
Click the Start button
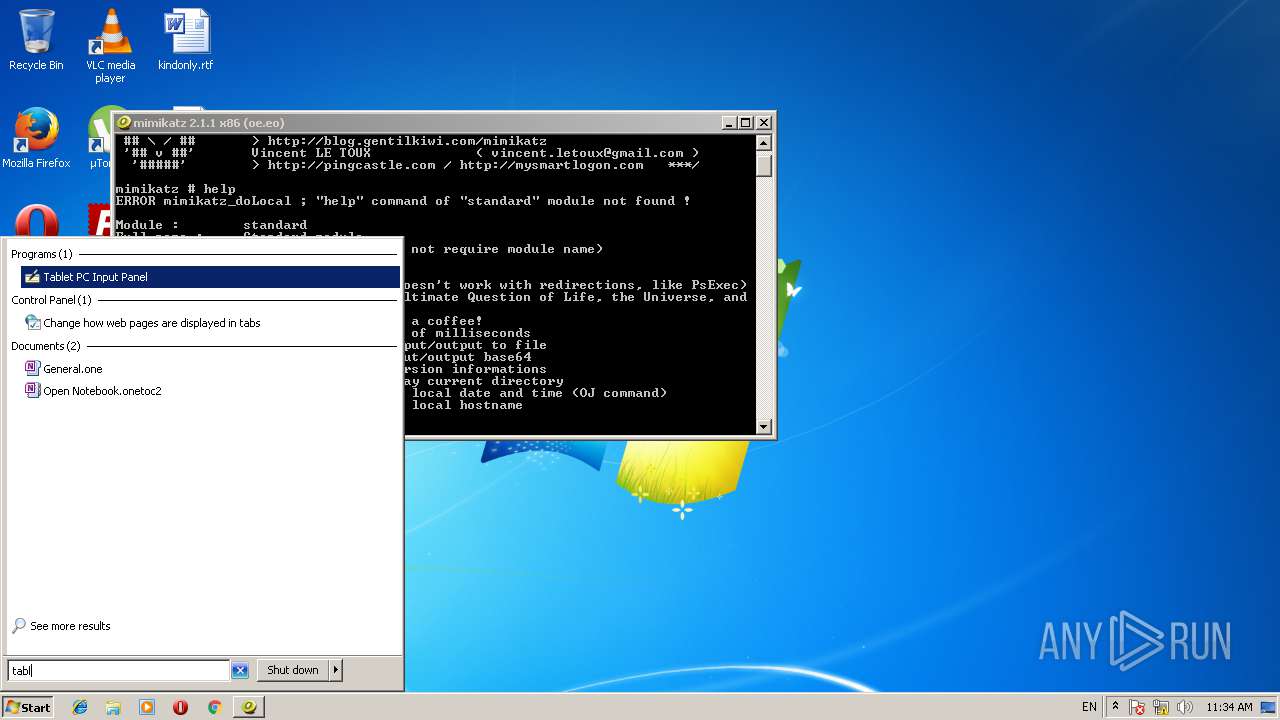pyautogui.click(x=28, y=707)
